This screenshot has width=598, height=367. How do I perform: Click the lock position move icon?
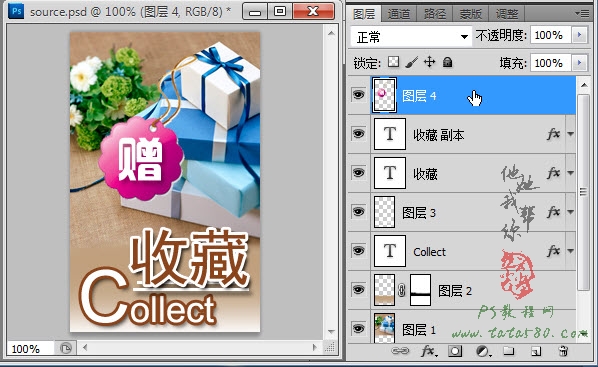coord(429,62)
